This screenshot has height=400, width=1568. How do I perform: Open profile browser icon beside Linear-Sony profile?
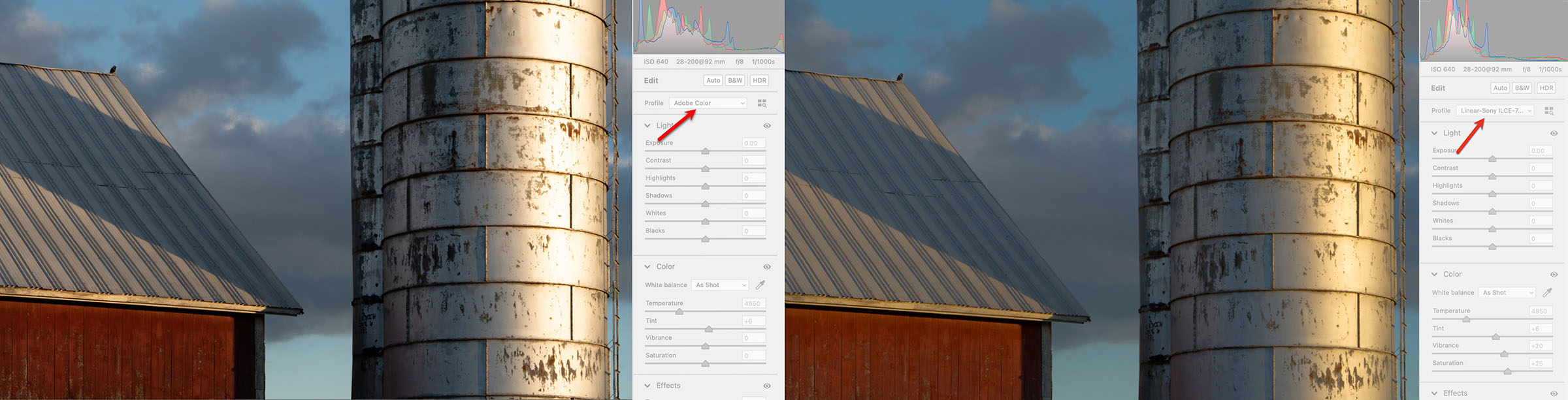[1548, 111]
